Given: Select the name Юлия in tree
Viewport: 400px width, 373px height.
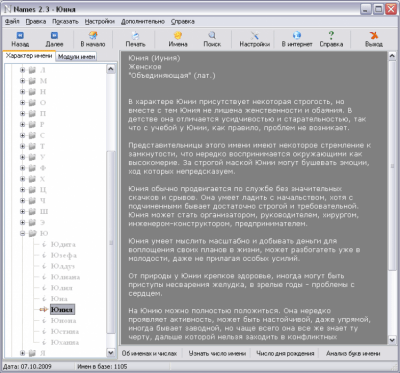Looking at the screenshot, I should tap(61, 288).
